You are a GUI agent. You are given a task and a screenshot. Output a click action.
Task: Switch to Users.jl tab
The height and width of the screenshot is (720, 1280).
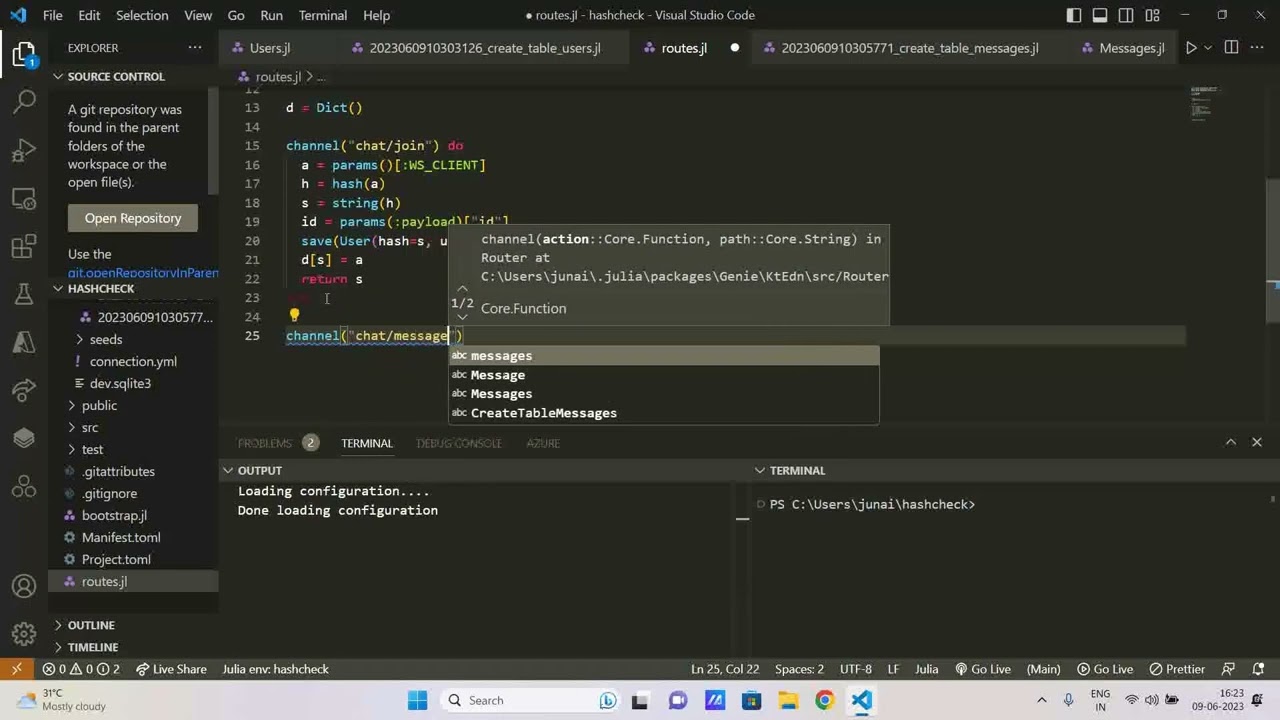[270, 48]
